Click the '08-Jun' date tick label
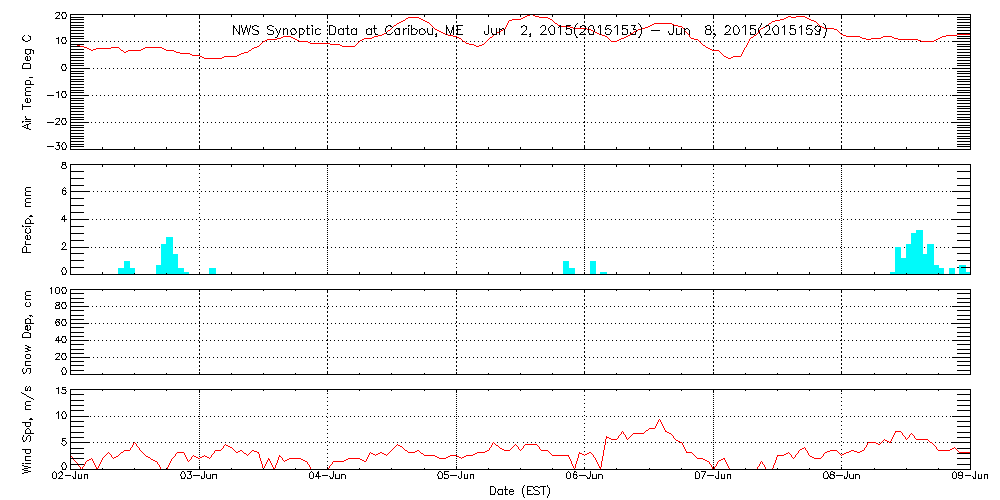This screenshot has height=500, width=1000. [x=841, y=478]
